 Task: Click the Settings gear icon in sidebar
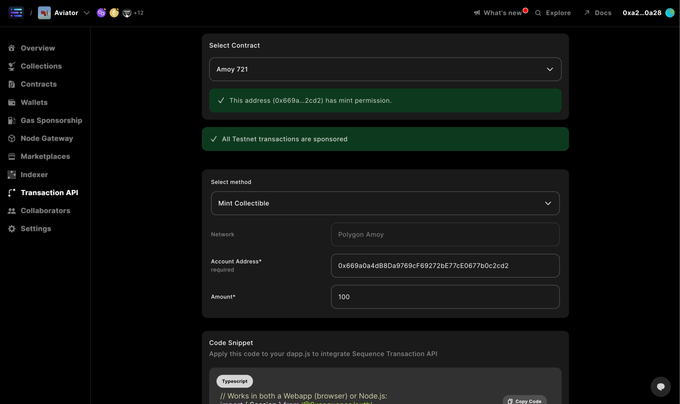click(x=12, y=228)
